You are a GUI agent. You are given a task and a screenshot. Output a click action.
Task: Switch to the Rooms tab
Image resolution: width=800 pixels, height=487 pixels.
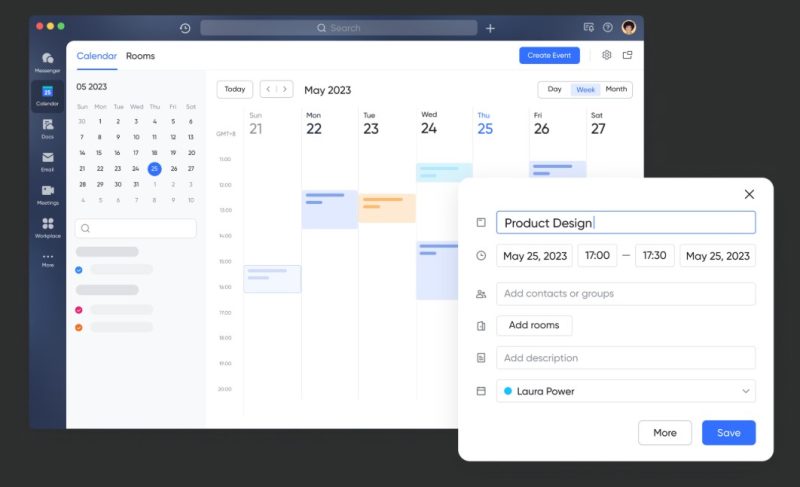pos(140,56)
